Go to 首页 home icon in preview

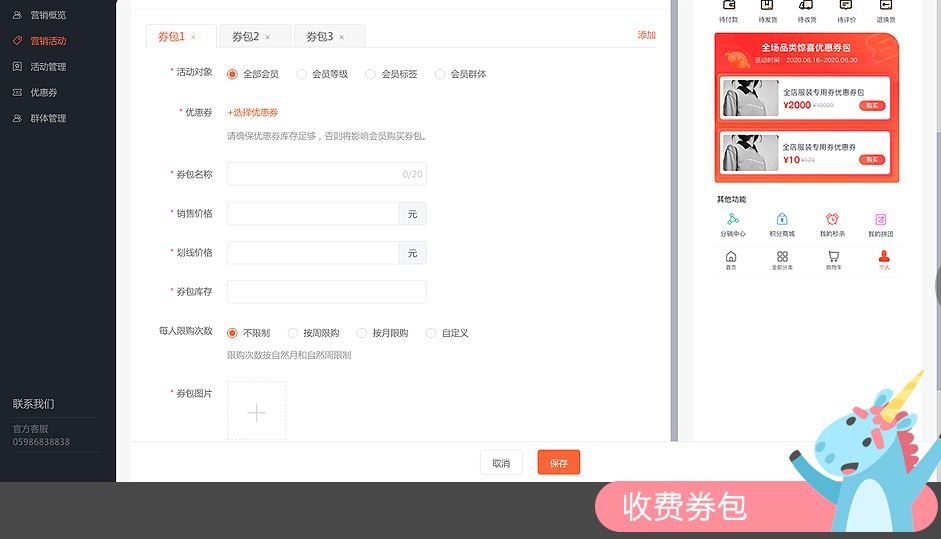(731, 258)
